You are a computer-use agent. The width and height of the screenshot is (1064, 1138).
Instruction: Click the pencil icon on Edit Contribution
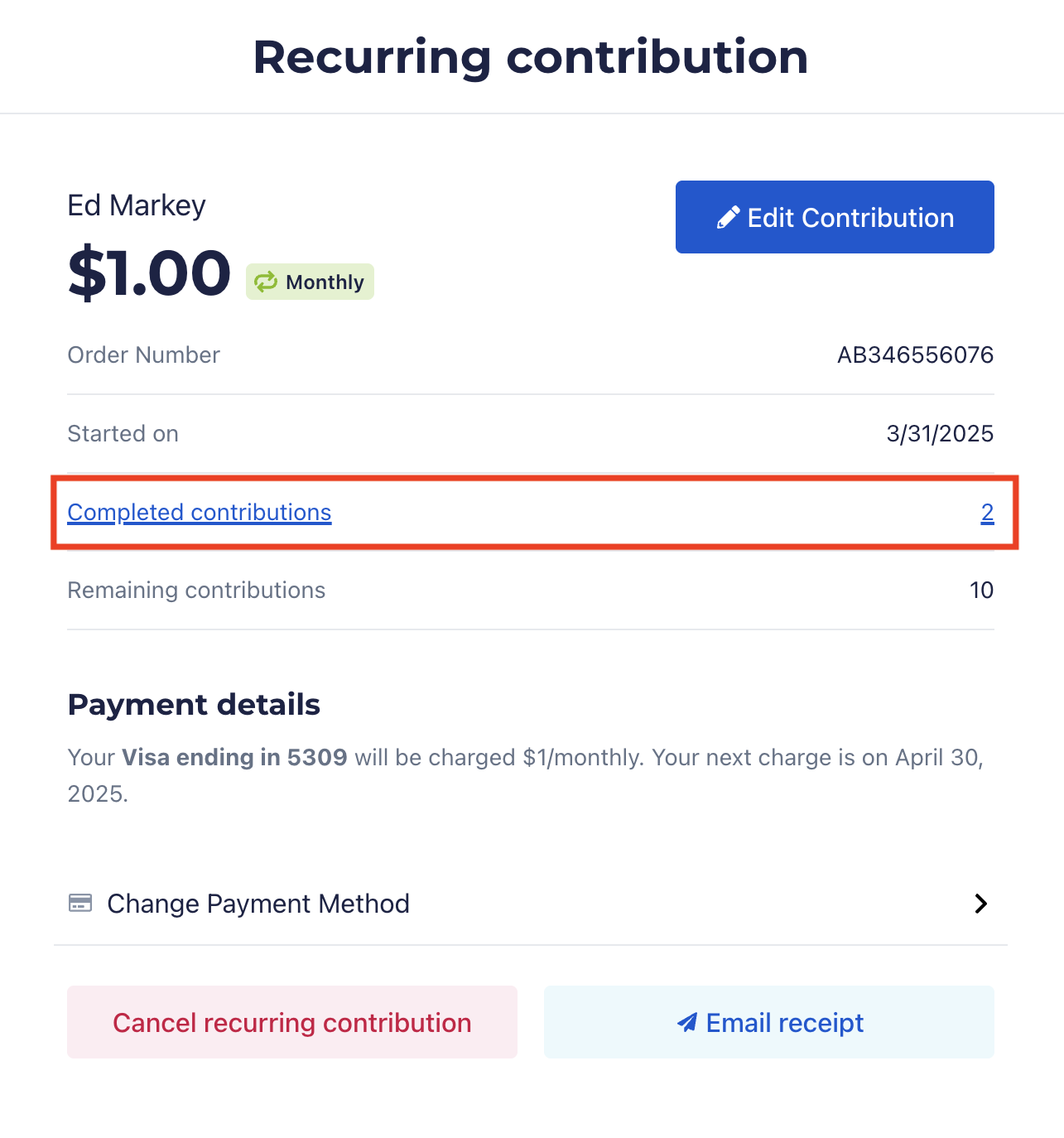coord(728,218)
